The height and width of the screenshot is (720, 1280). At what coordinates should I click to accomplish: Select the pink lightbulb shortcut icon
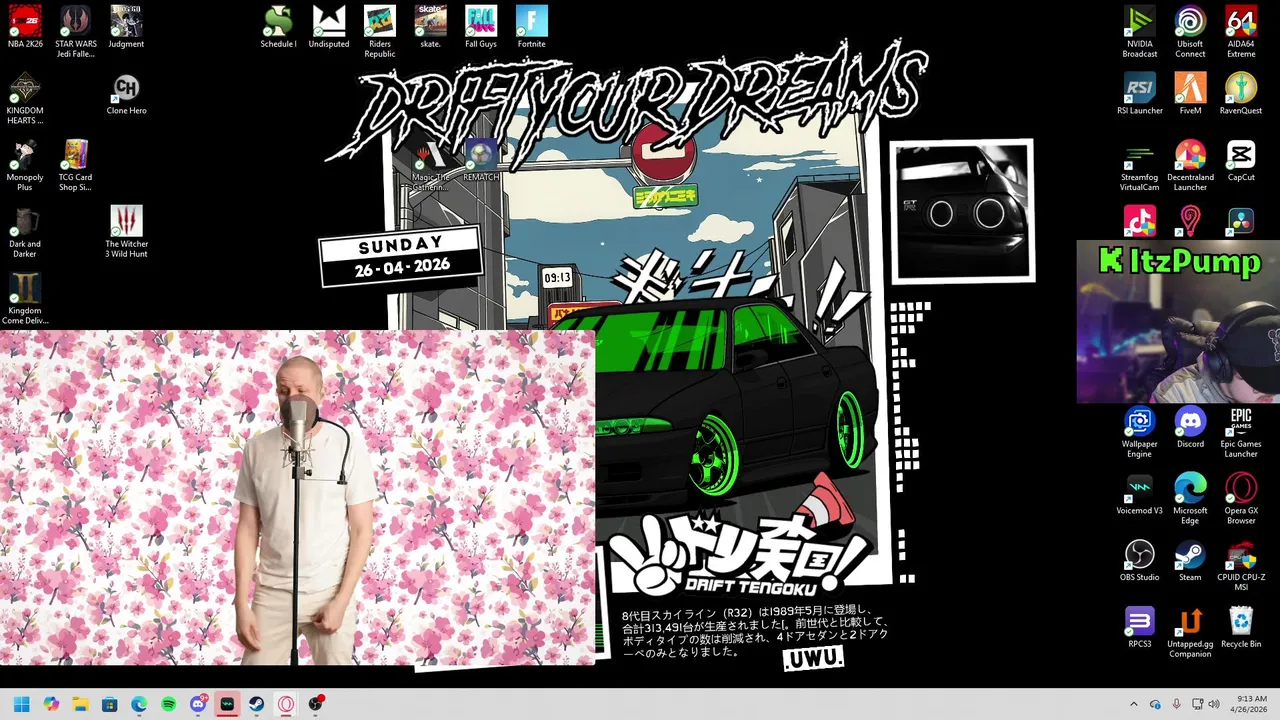pyautogui.click(x=1190, y=221)
